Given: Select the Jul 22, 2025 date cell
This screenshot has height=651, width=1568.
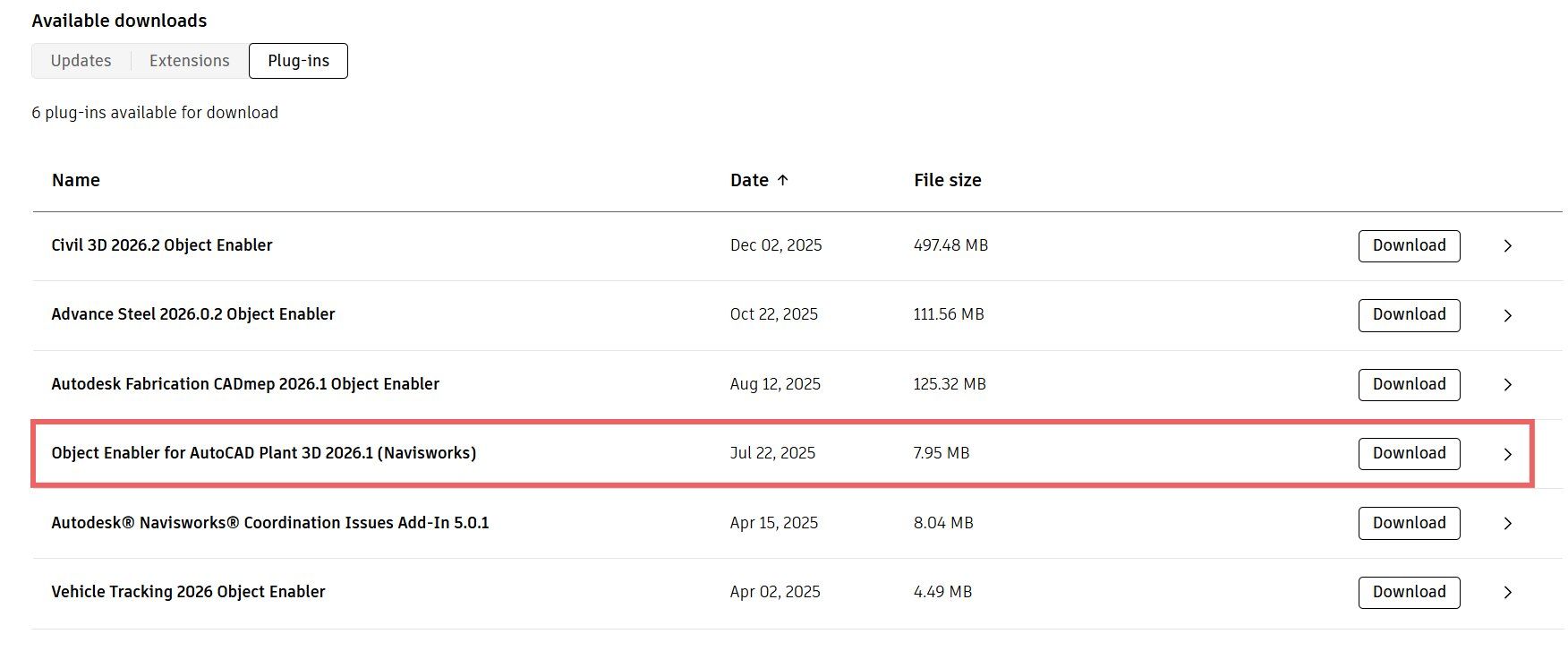Looking at the screenshot, I should [772, 453].
